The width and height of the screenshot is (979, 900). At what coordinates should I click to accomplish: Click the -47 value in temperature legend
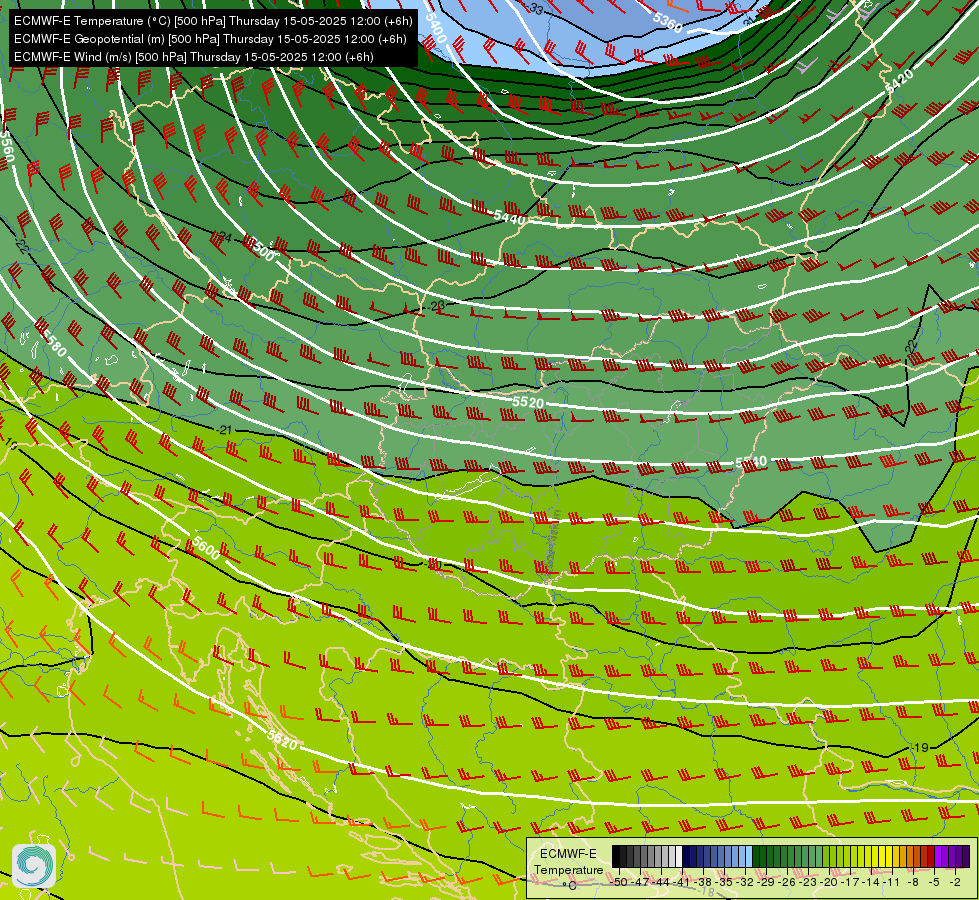click(x=641, y=882)
